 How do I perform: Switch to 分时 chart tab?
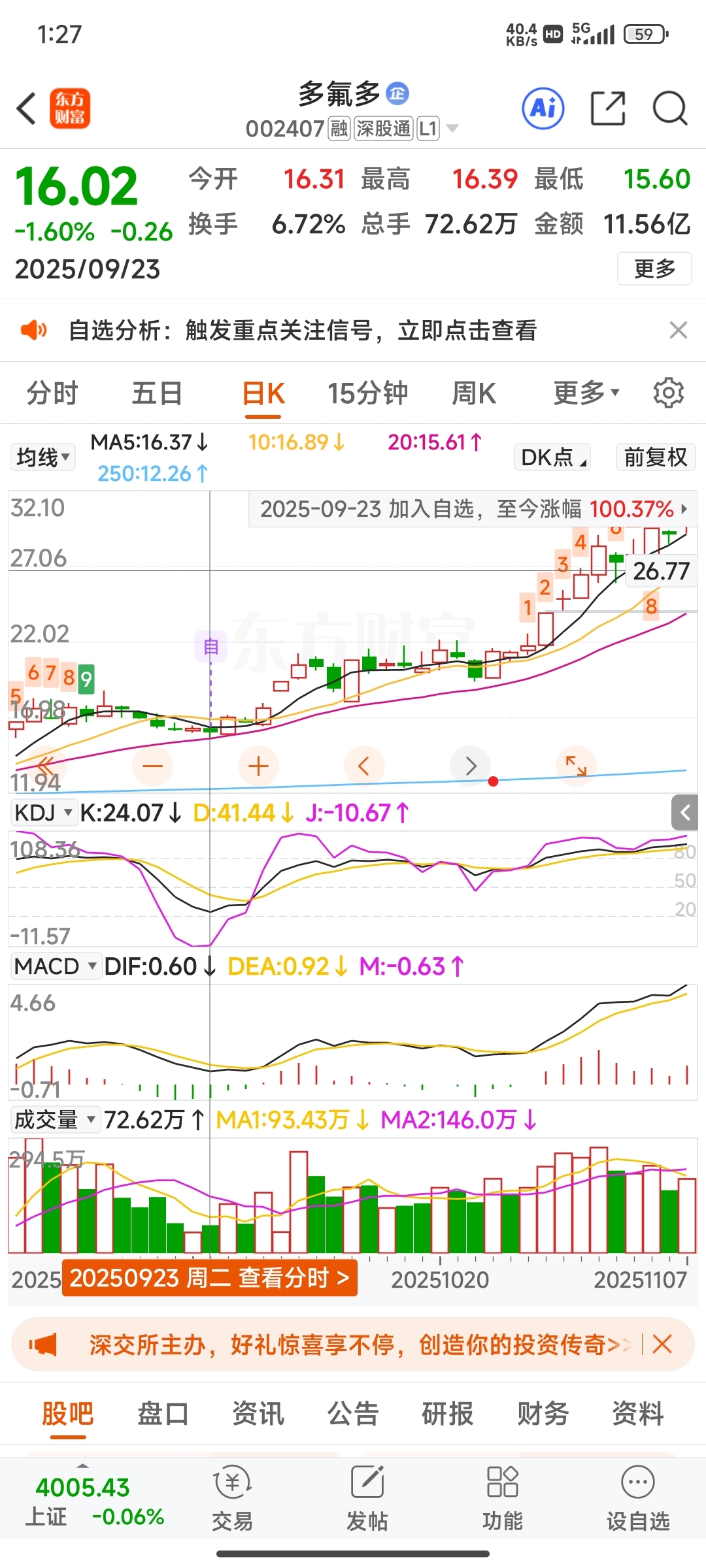(x=52, y=393)
